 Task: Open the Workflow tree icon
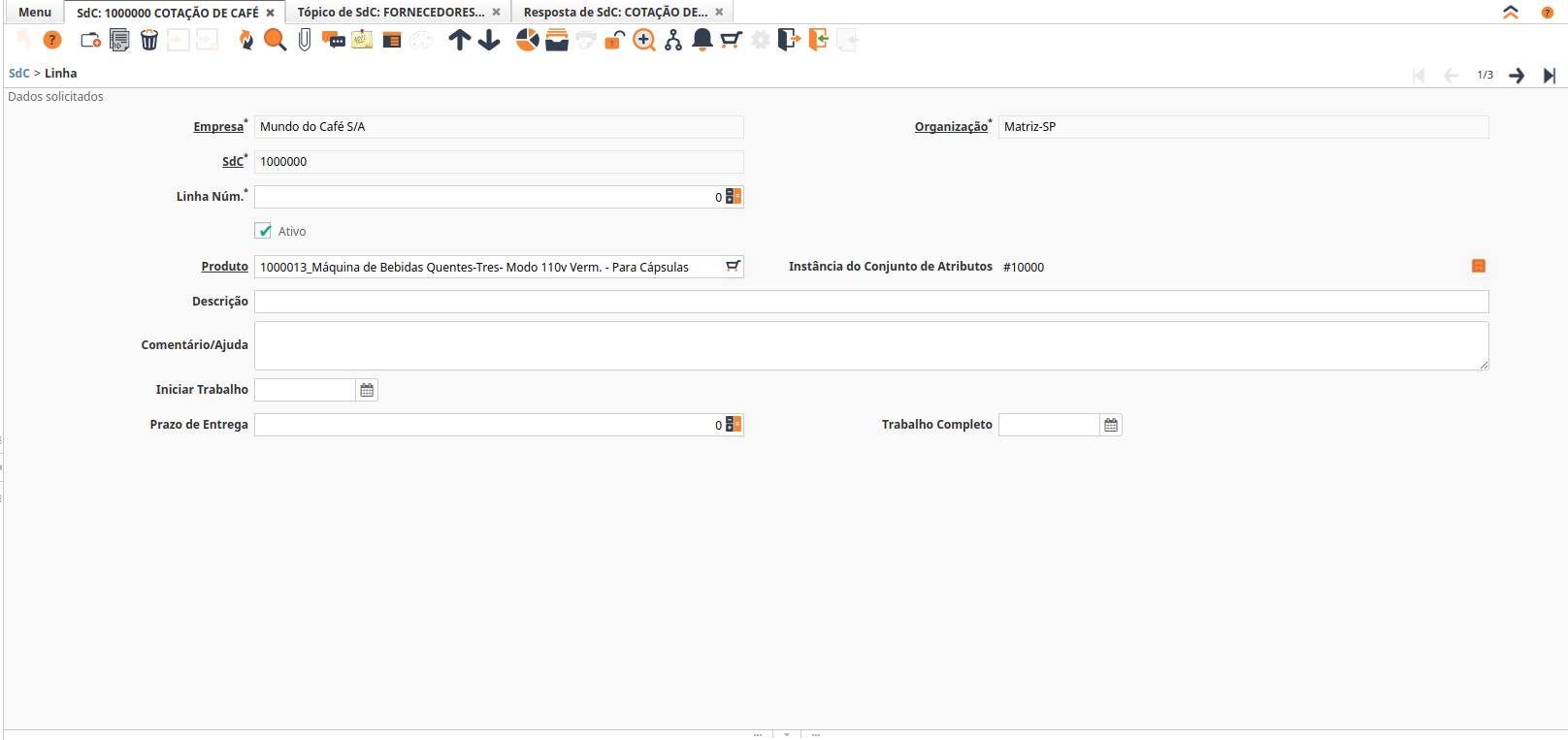click(x=673, y=40)
